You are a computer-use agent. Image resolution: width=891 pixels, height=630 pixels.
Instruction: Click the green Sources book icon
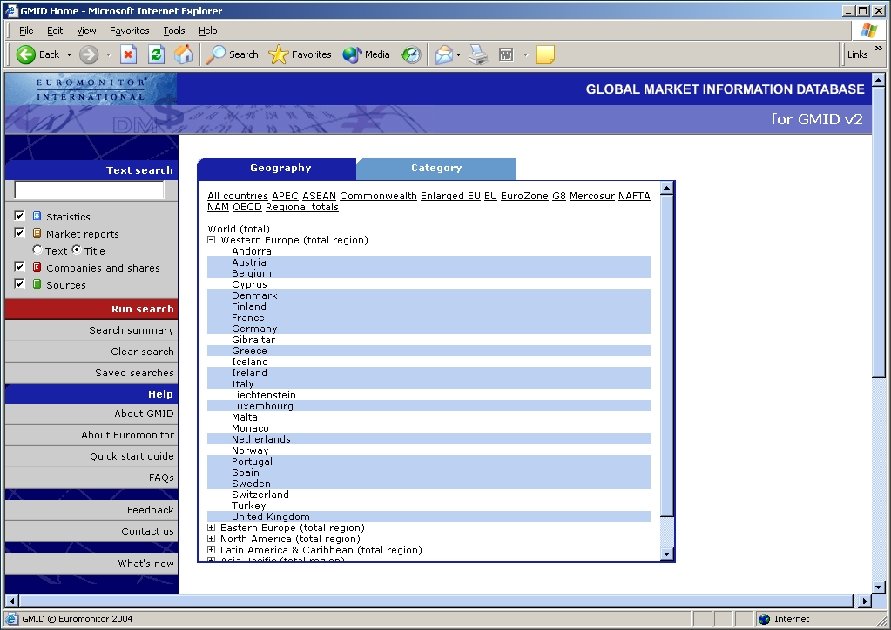tap(37, 285)
